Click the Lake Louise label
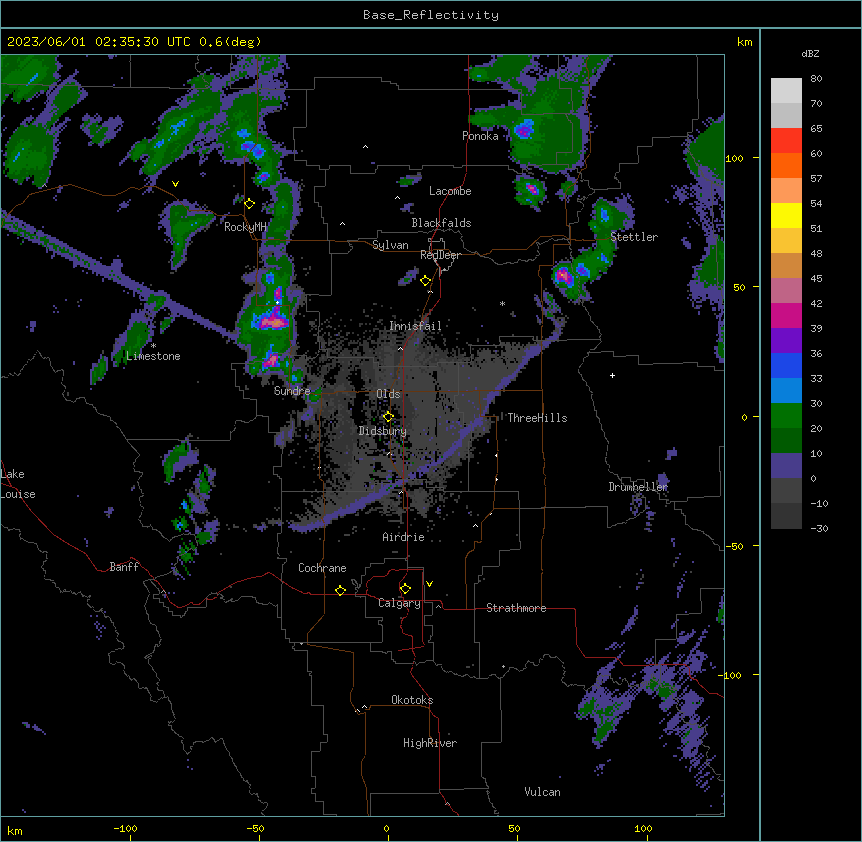This screenshot has height=842, width=862. click(18, 484)
